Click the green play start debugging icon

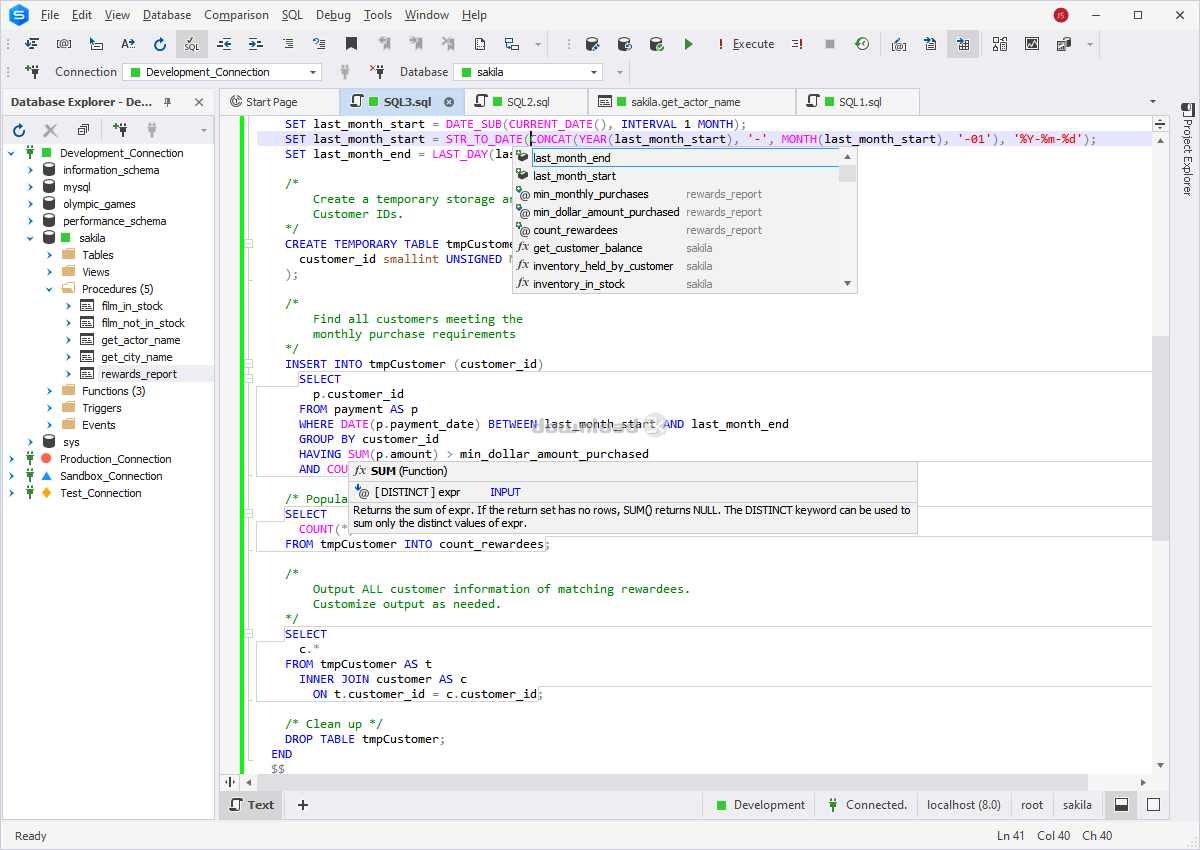(x=688, y=44)
